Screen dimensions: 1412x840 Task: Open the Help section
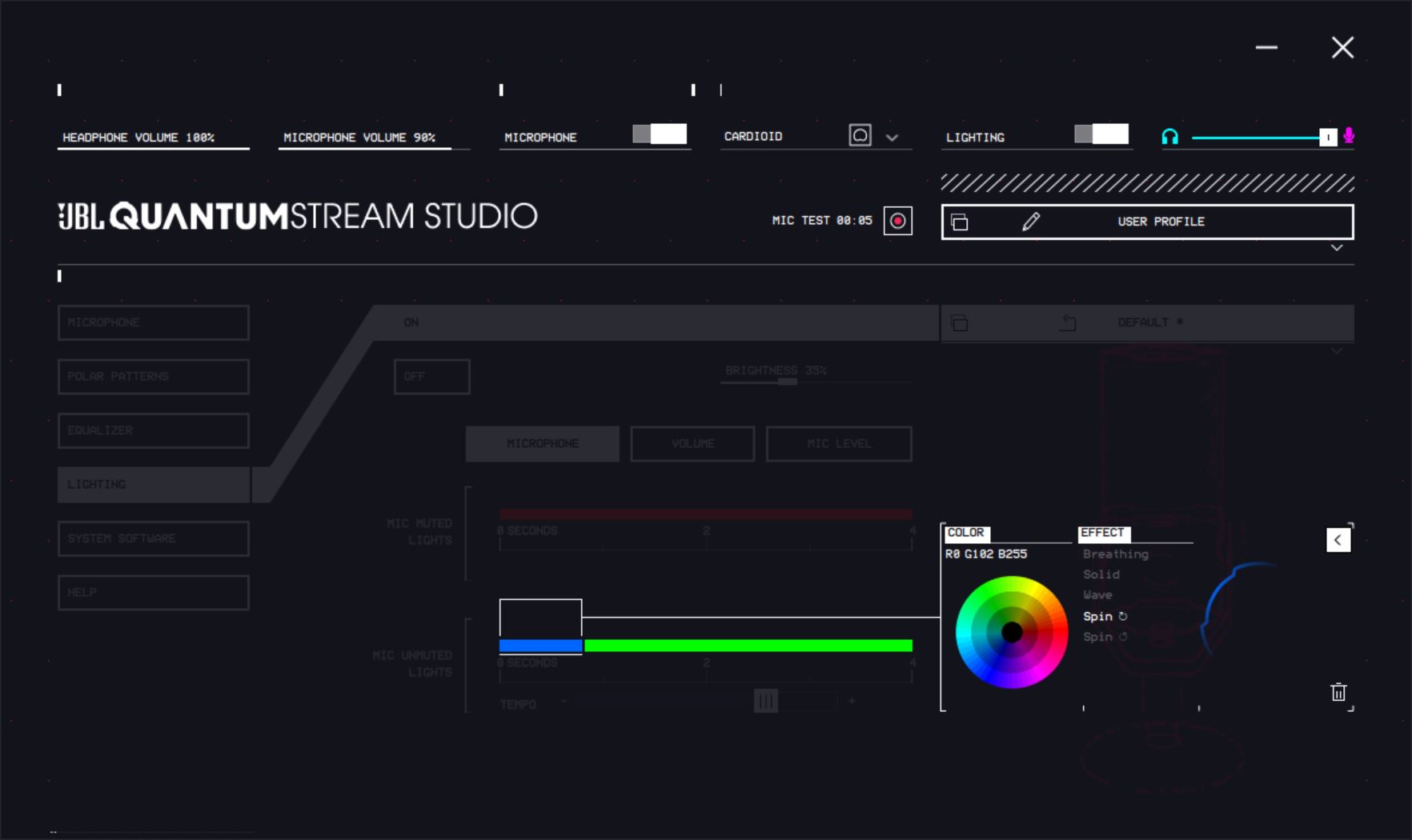click(x=154, y=592)
